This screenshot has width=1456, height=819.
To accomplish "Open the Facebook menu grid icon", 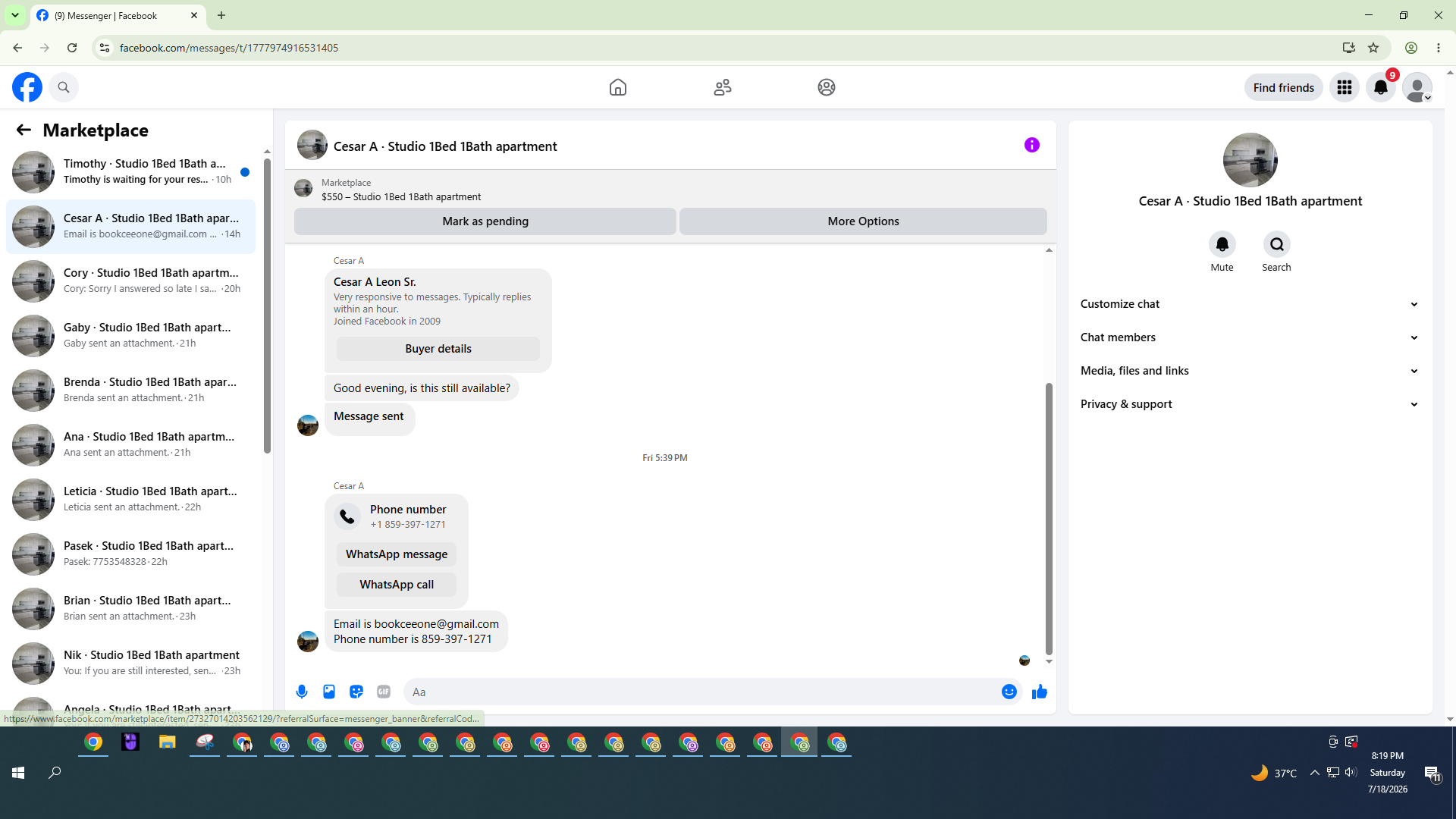I will coord(1345,87).
